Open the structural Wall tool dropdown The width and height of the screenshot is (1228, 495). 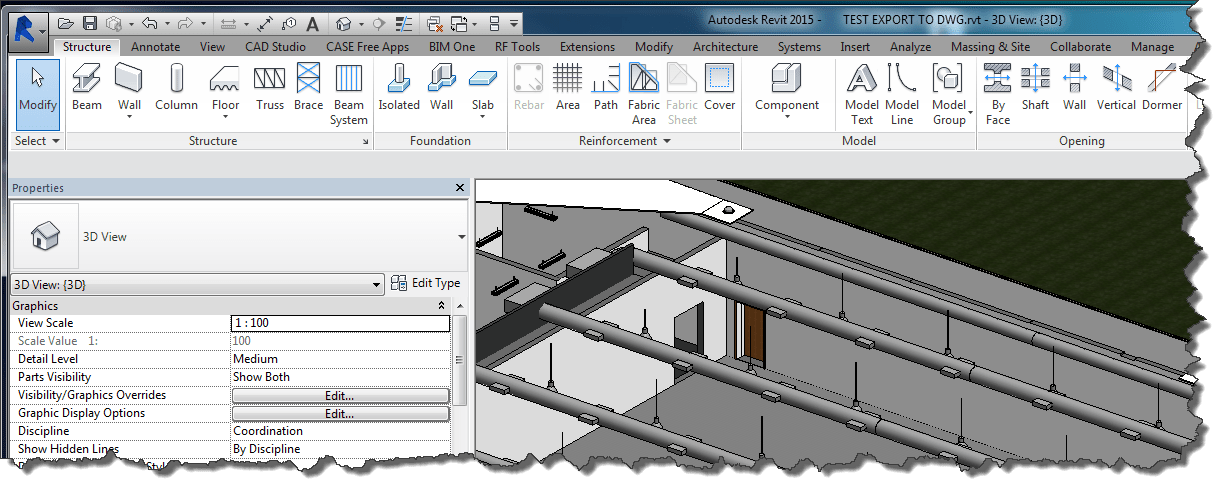click(130, 117)
